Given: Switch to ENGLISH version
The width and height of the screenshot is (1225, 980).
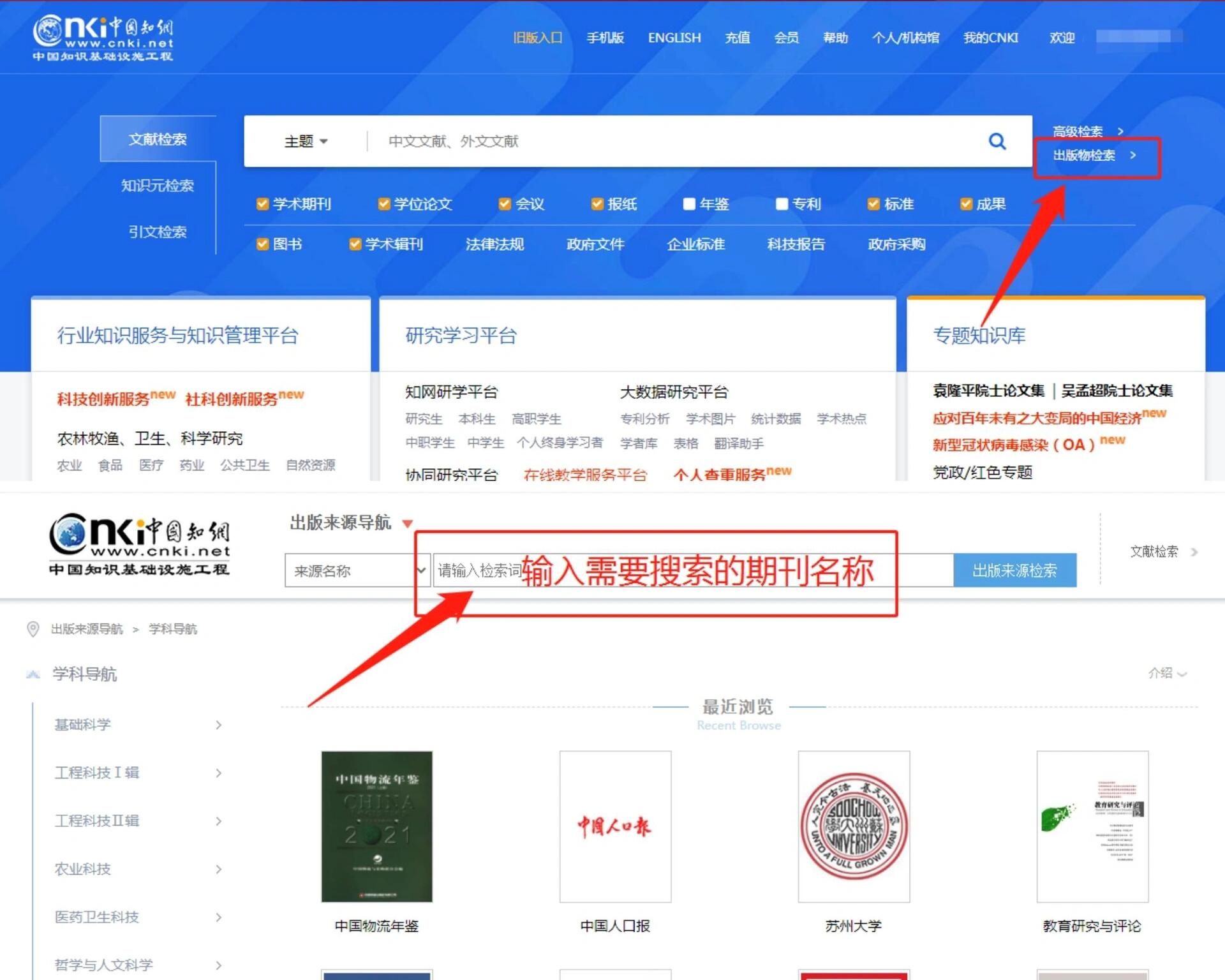Looking at the screenshot, I should click(674, 38).
